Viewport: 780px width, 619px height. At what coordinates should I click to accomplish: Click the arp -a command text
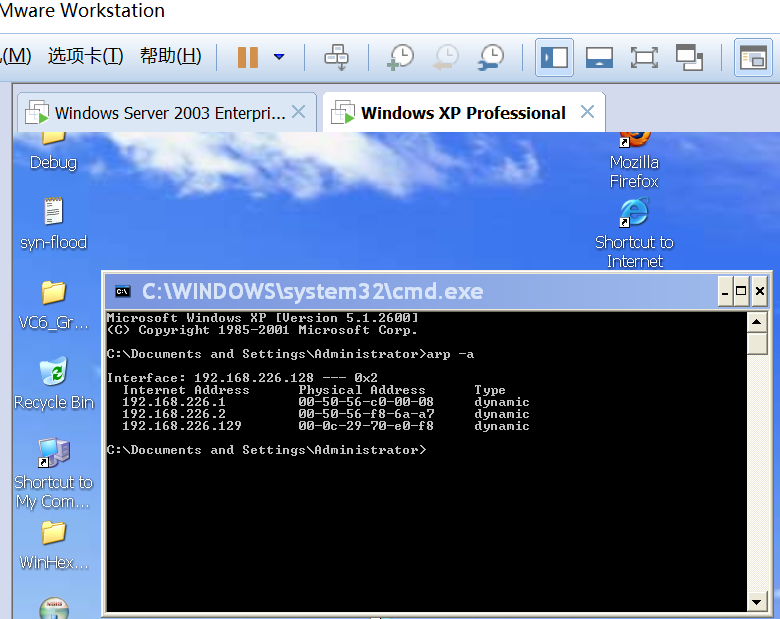[450, 354]
